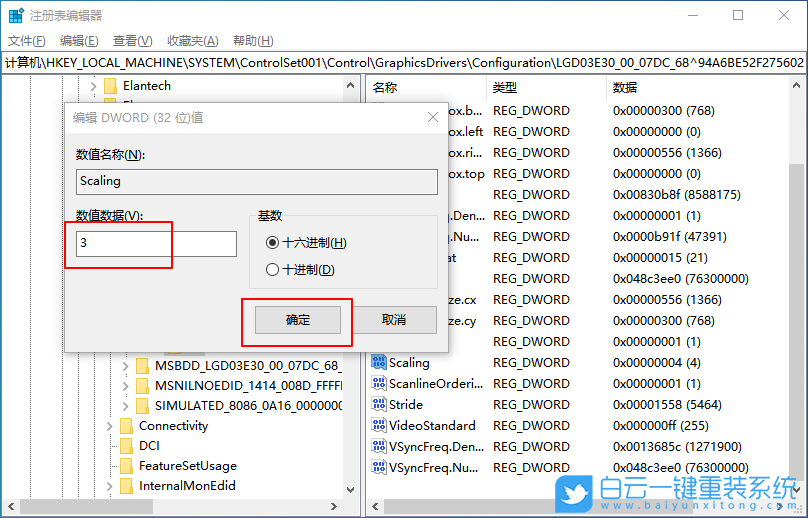Click the InternalMonEdid folder icon
The height and width of the screenshot is (518, 808).
pos(126,486)
